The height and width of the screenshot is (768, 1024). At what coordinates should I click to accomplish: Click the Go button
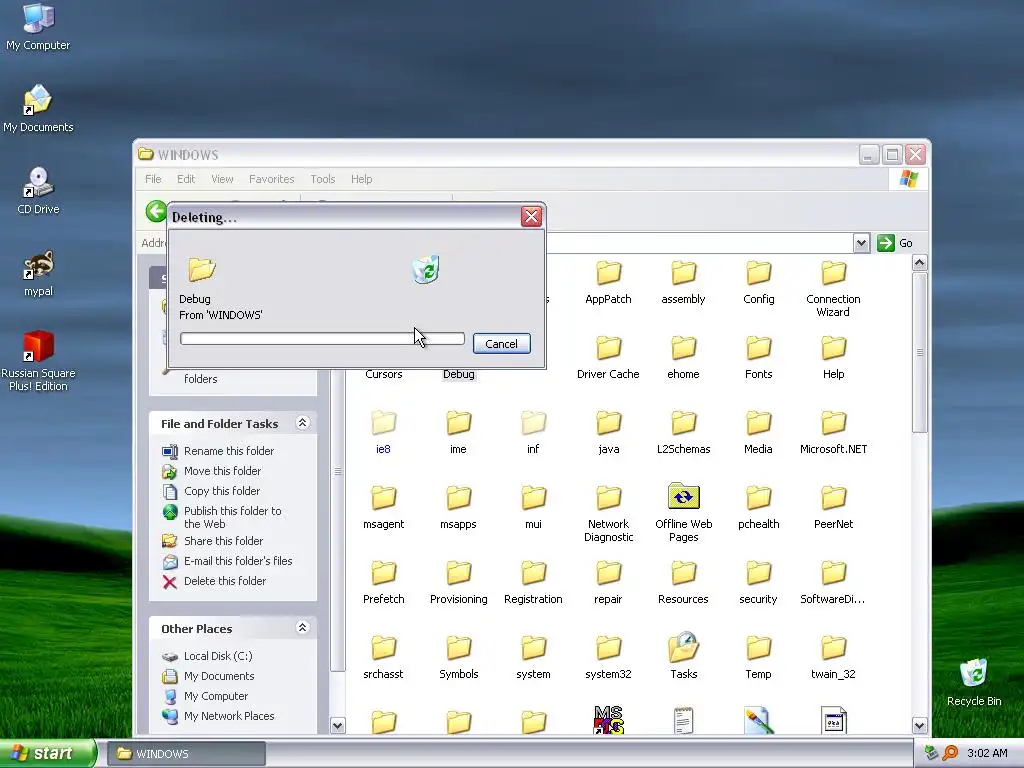pos(895,243)
